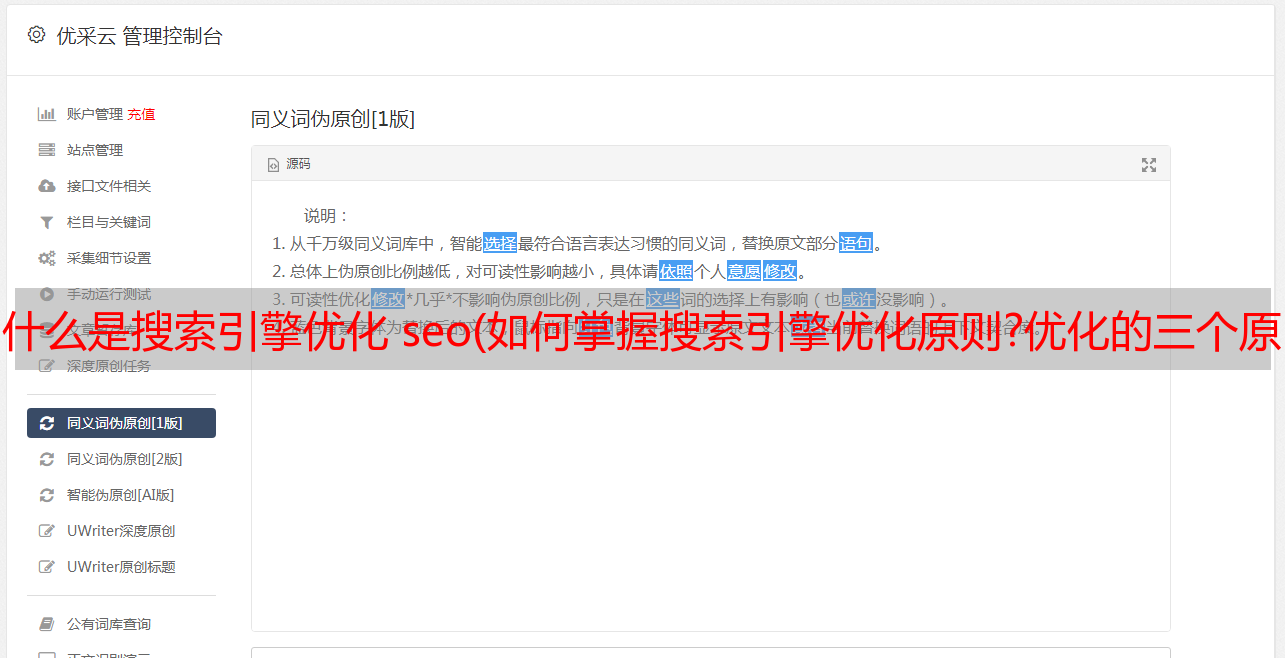The image size is (1285, 658).
Task: Click the 源码 source code icon
Action: click(x=273, y=165)
